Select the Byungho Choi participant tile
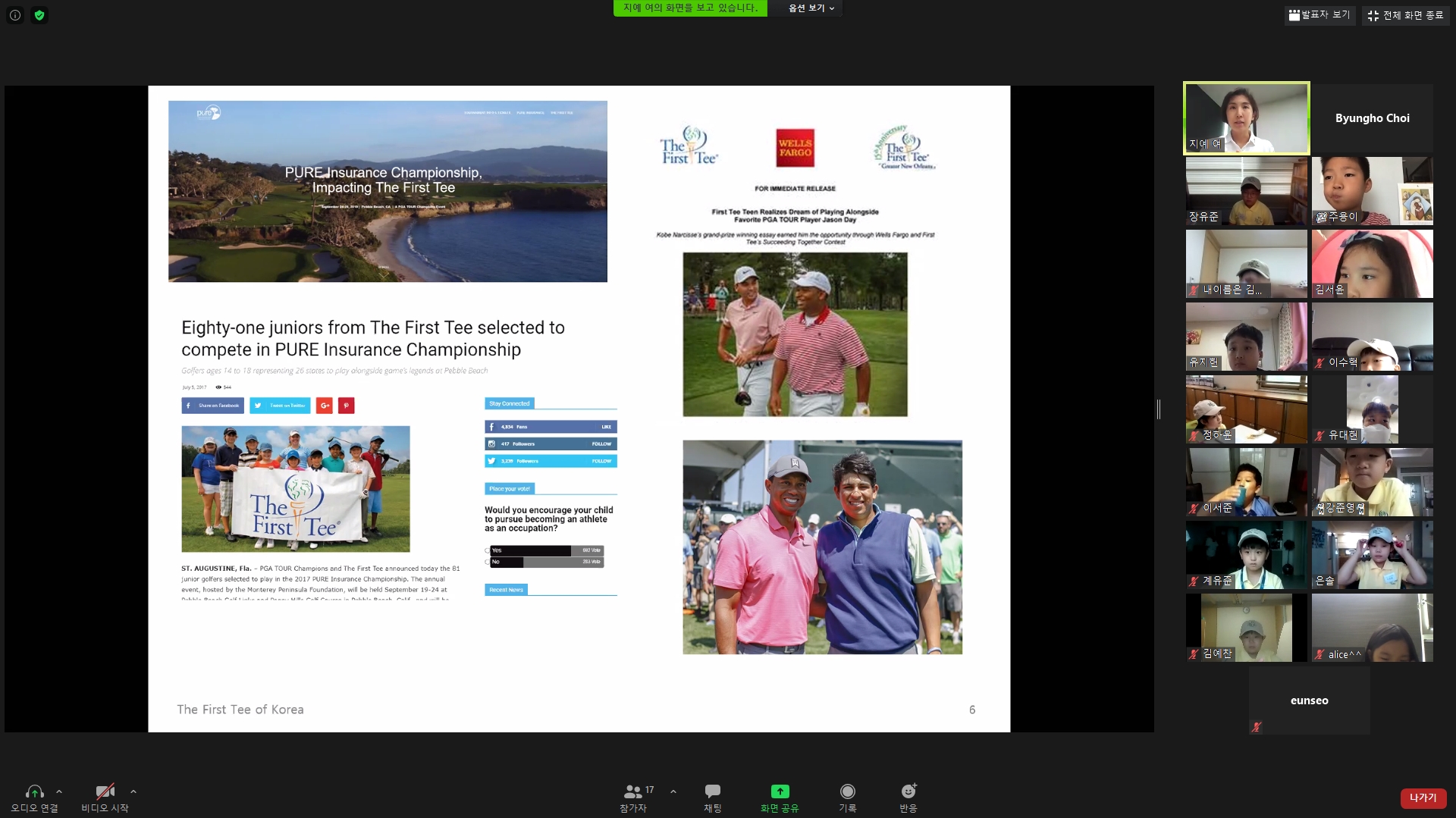Screen dimensions: 1456x818 click(x=1372, y=118)
